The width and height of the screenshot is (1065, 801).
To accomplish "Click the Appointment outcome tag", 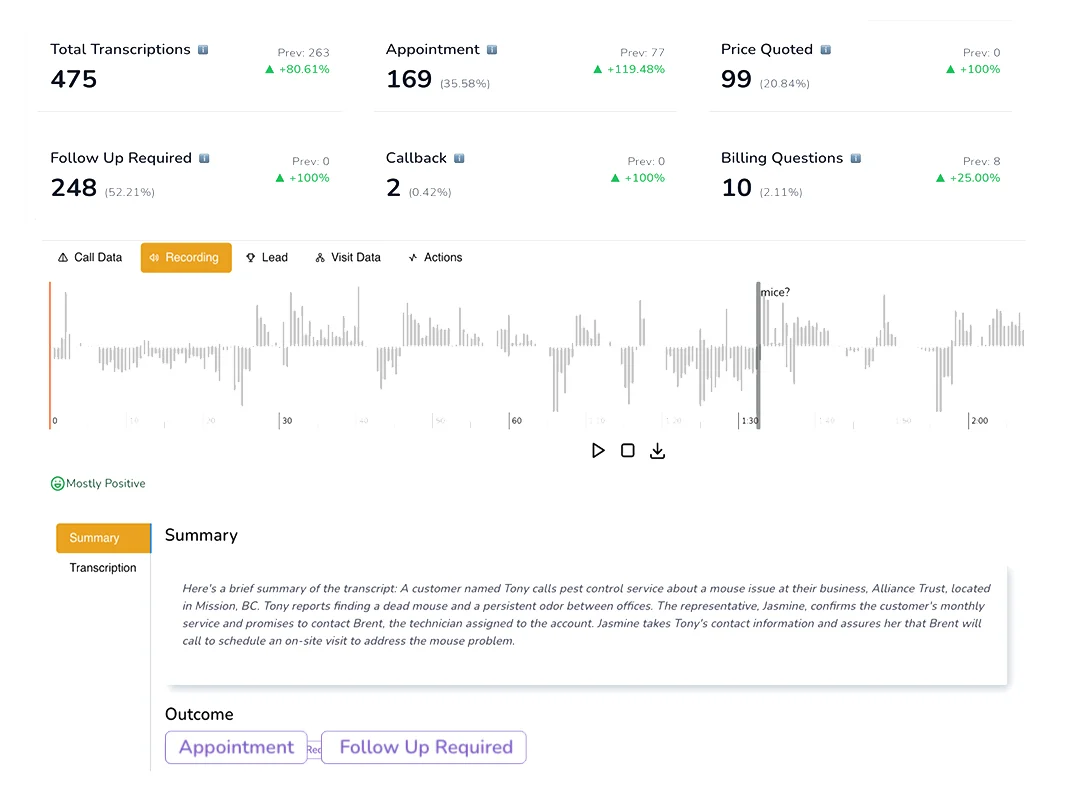I will coord(236,747).
